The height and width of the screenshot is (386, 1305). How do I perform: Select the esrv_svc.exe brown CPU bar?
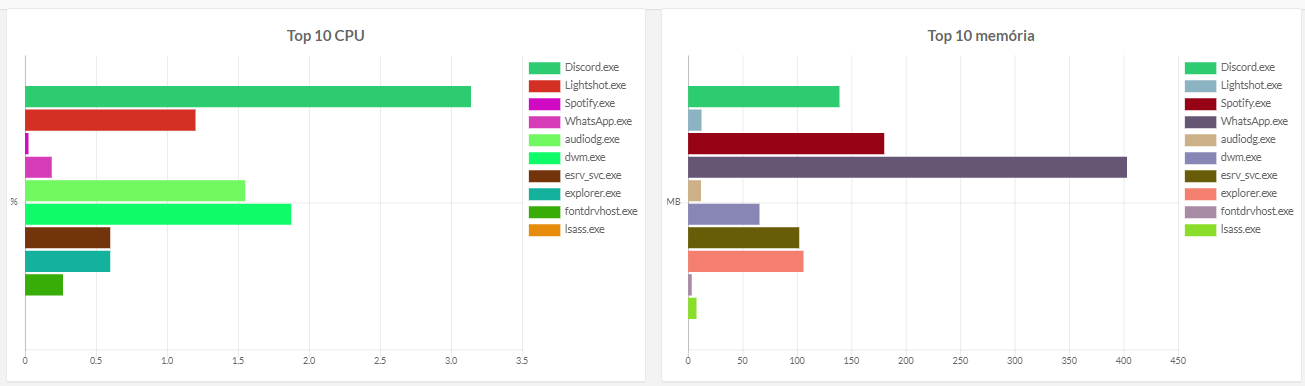tap(67, 238)
